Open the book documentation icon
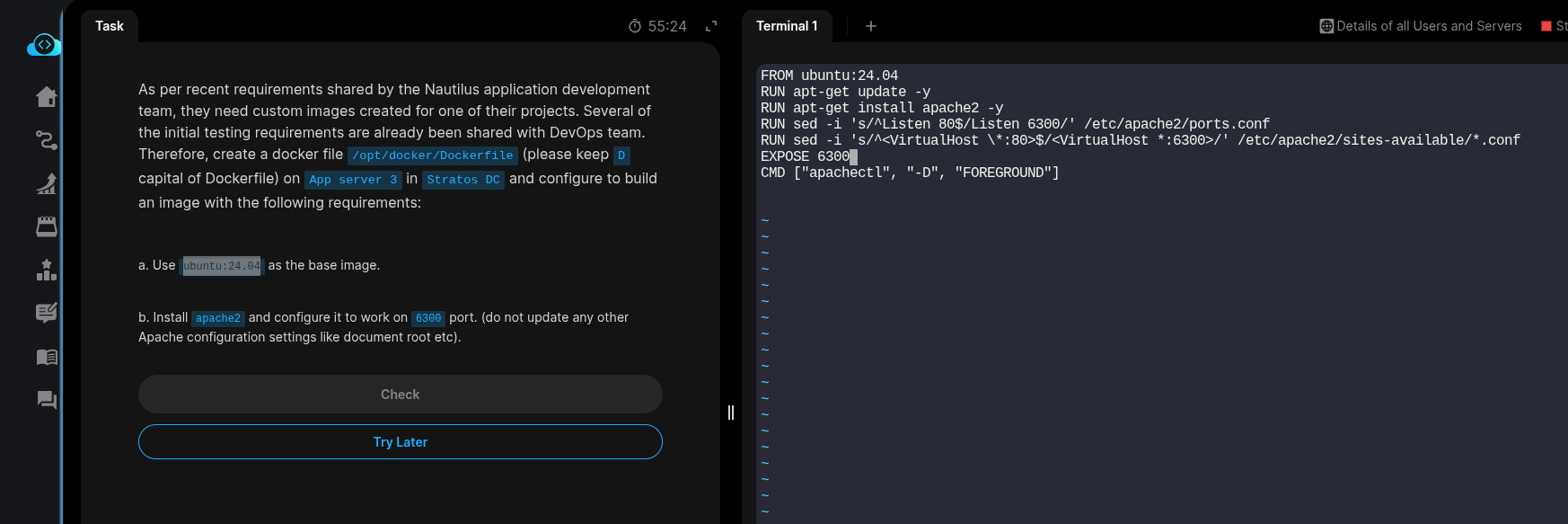Screen dimensions: 1568x524 click(47, 357)
